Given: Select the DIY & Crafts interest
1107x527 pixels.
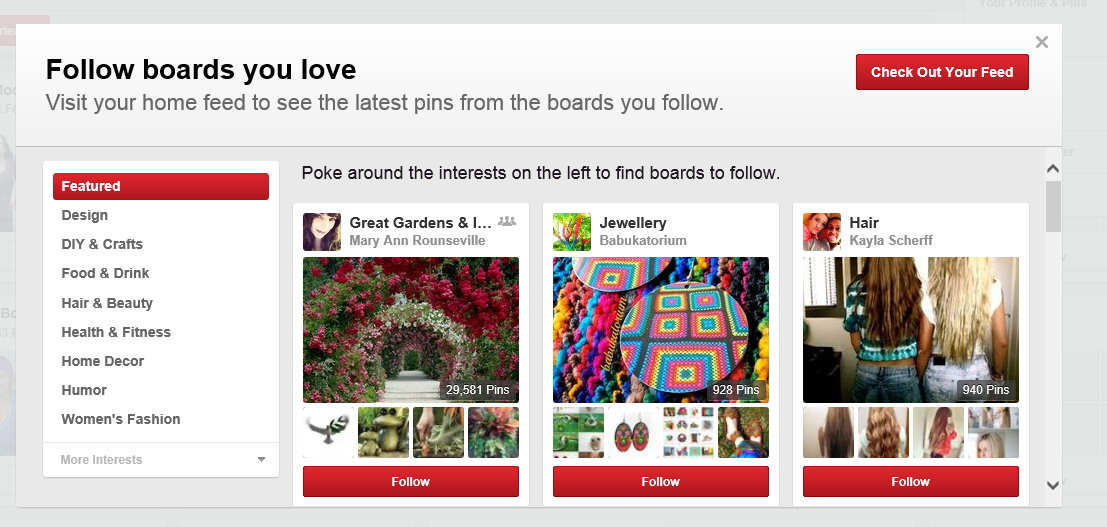Looking at the screenshot, I should (x=102, y=244).
